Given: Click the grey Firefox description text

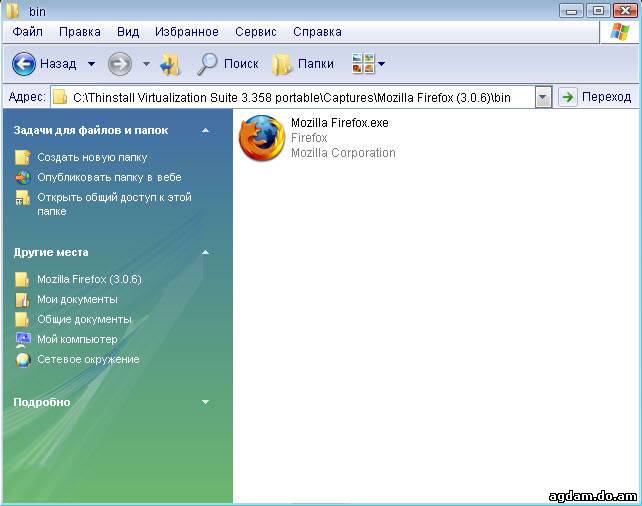Looking at the screenshot, I should (x=309, y=138).
